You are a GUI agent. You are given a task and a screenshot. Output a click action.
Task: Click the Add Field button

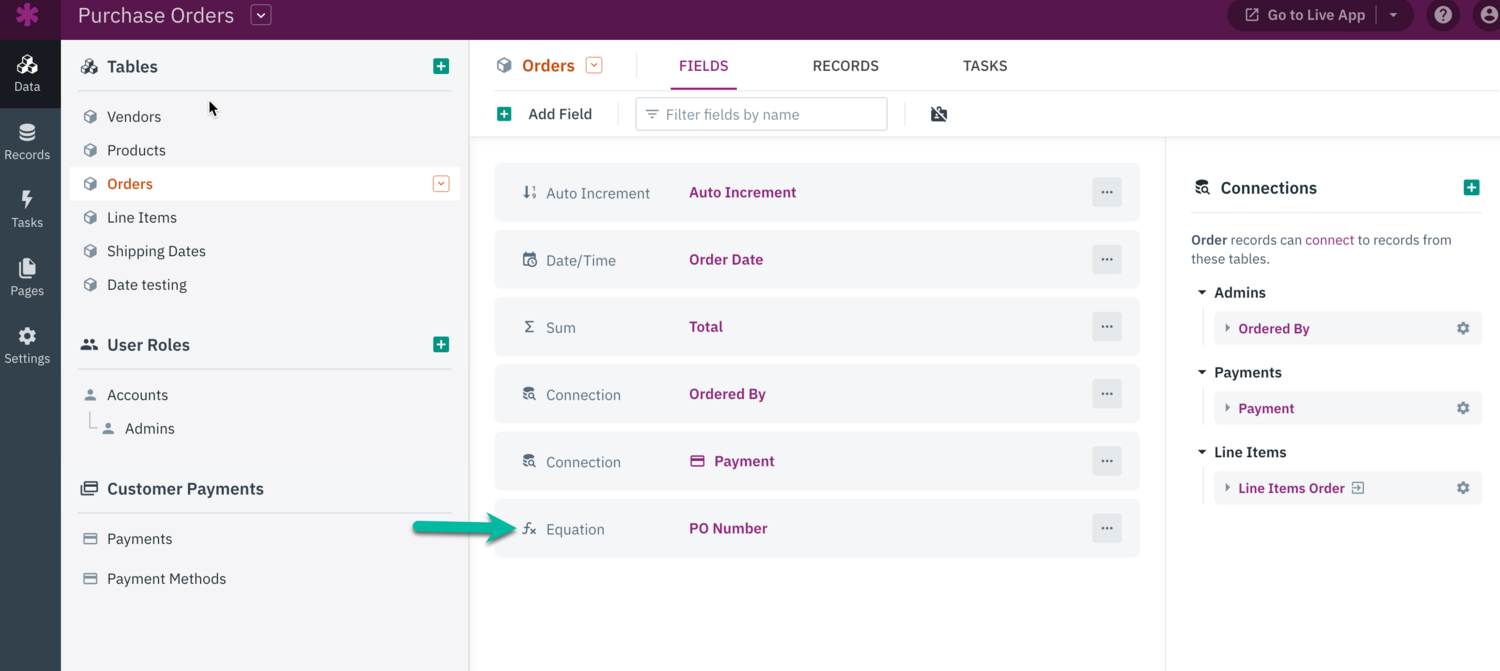(545, 114)
